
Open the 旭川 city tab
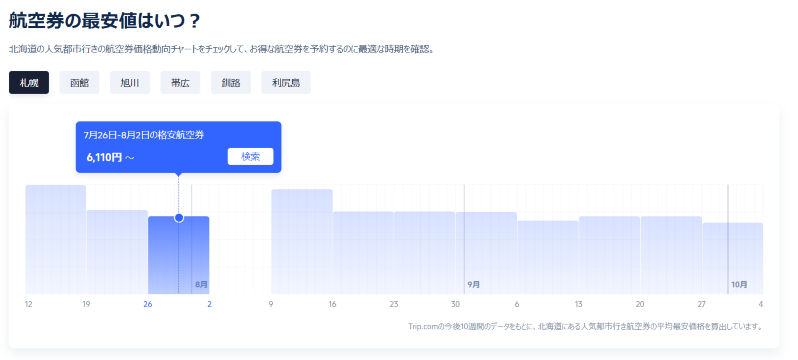point(130,82)
